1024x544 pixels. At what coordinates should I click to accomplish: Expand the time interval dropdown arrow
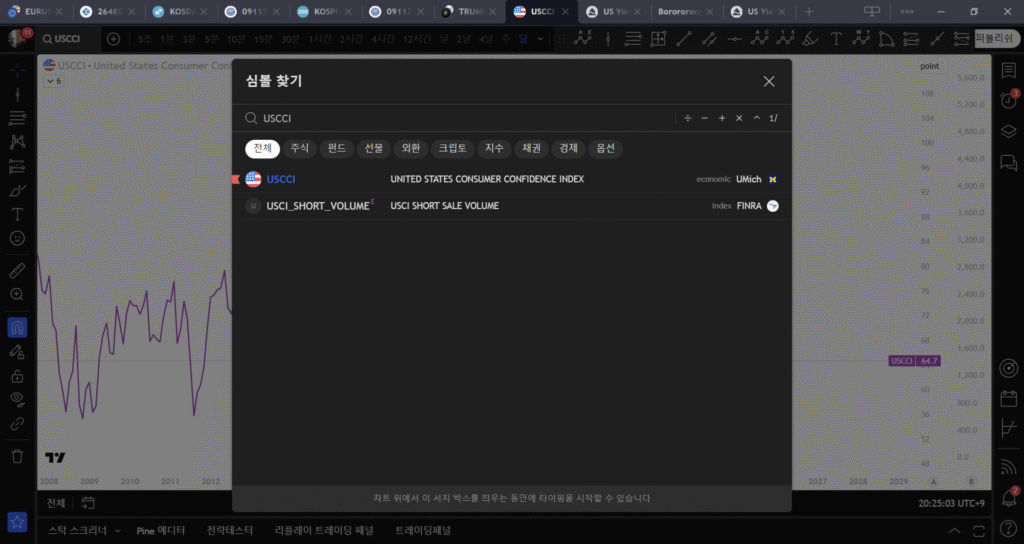click(x=540, y=39)
